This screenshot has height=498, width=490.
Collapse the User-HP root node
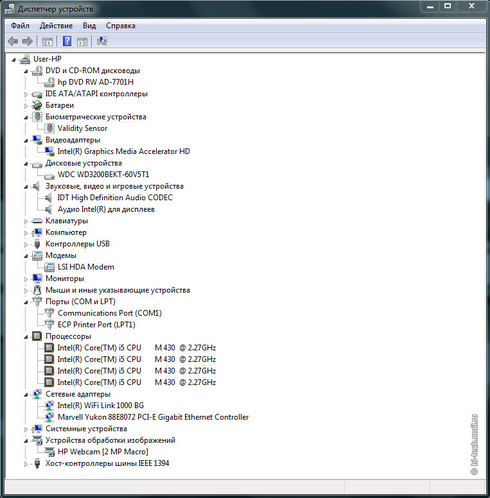click(14, 60)
